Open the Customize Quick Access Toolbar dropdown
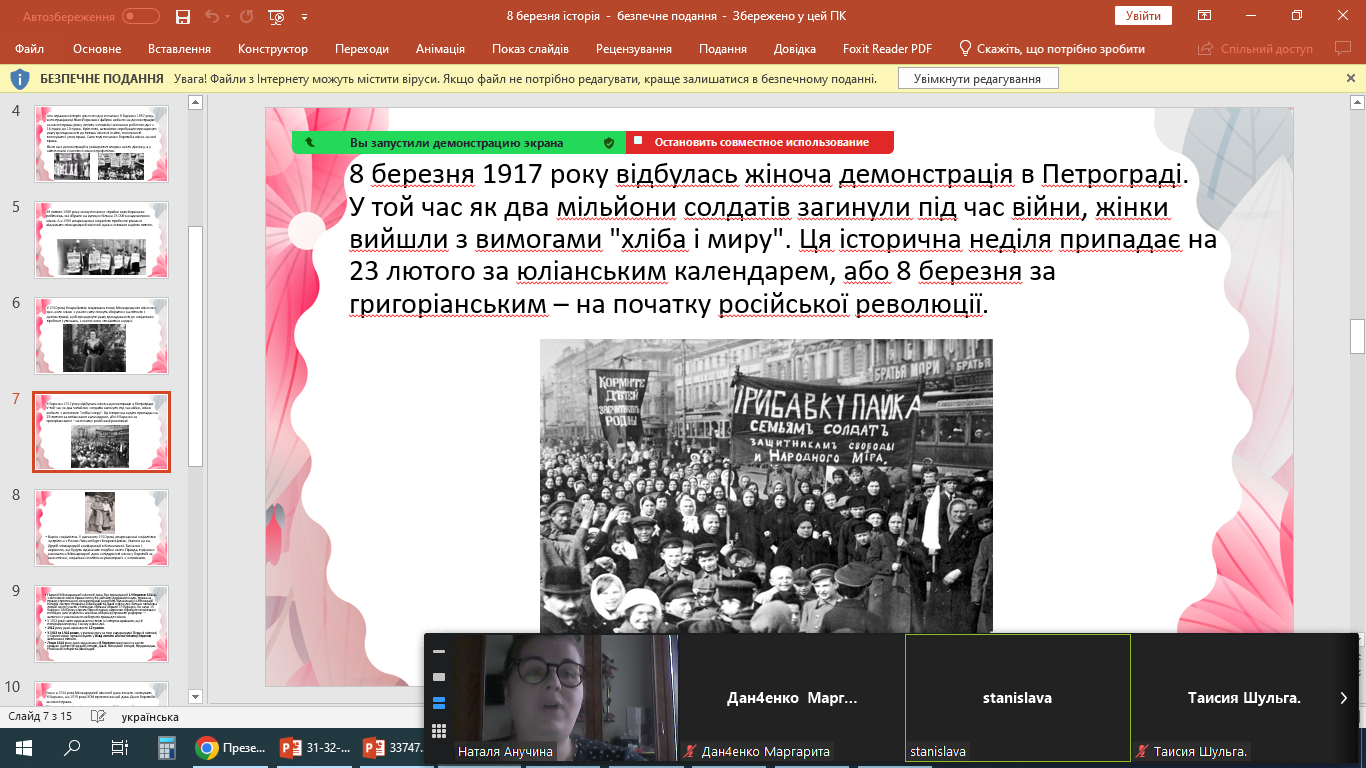This screenshot has width=1366, height=768. pos(305,16)
